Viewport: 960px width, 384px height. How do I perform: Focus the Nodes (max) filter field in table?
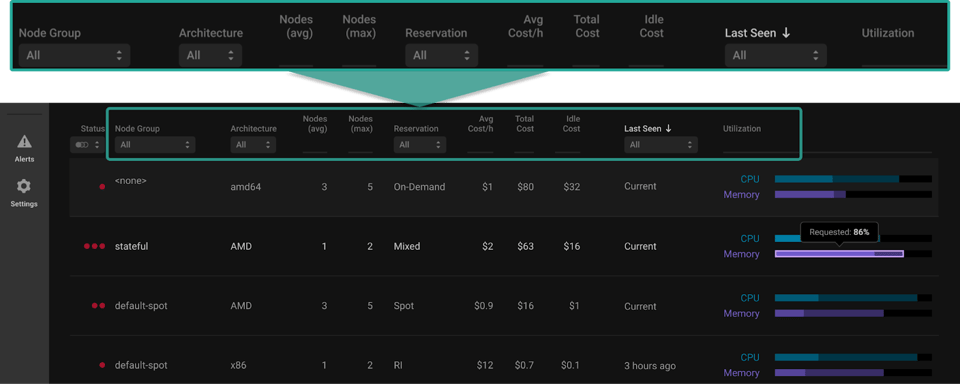361,145
